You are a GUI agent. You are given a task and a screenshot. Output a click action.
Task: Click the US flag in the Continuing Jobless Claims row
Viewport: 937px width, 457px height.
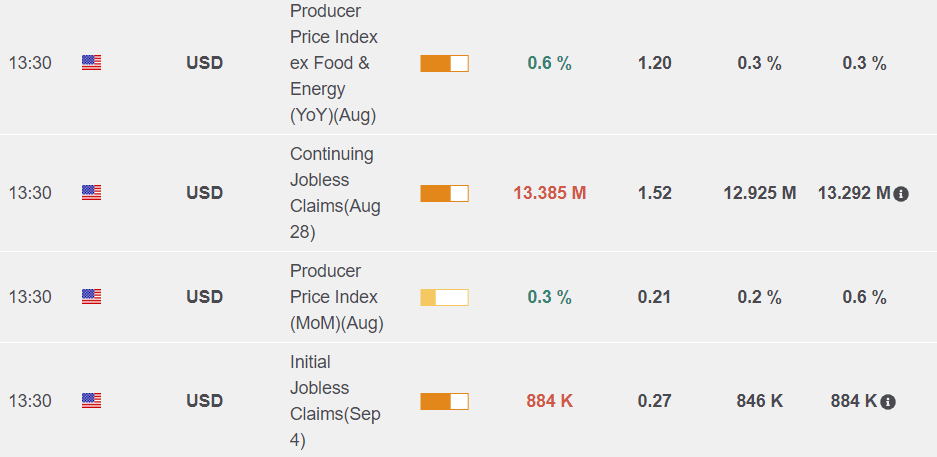tap(91, 192)
